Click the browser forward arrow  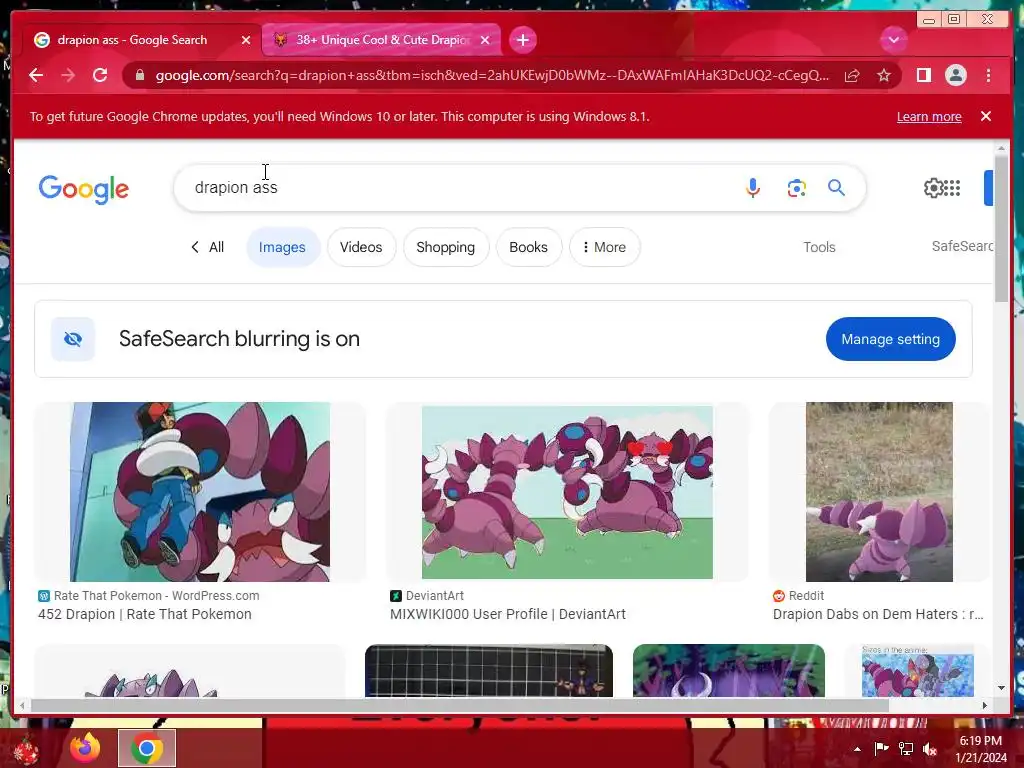68,75
